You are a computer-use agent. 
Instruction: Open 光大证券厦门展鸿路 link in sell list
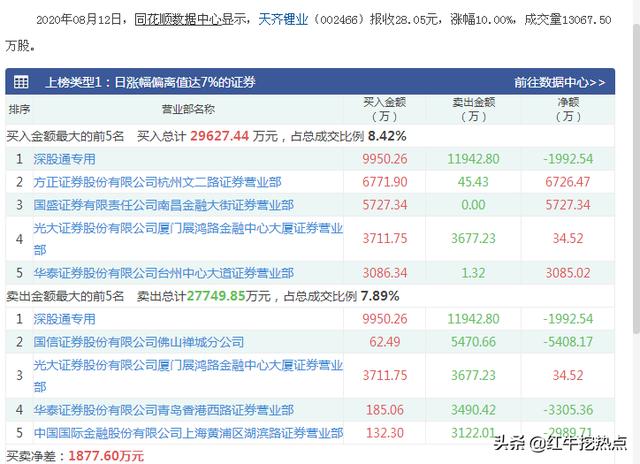coord(188,375)
